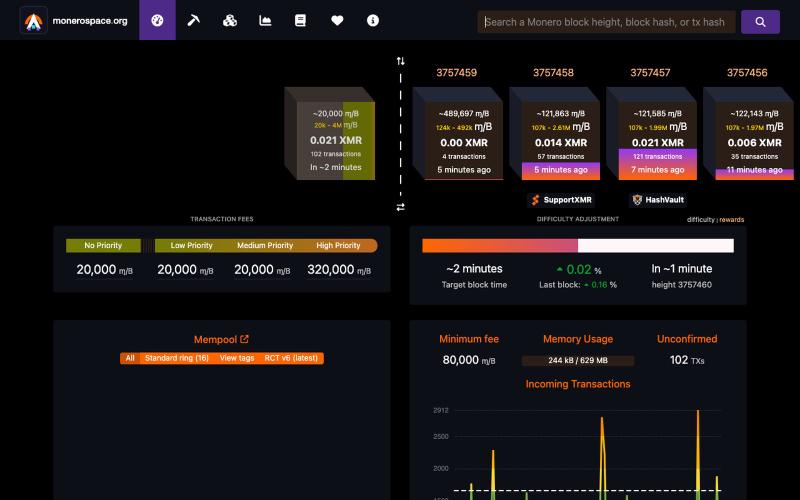The height and width of the screenshot is (500, 800).
Task: Select the dashboard gauge icon
Action: (x=157, y=20)
